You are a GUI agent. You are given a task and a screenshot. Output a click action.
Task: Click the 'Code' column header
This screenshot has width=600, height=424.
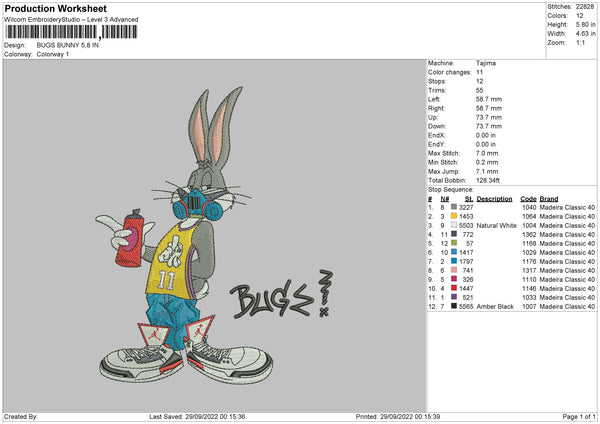click(x=528, y=199)
